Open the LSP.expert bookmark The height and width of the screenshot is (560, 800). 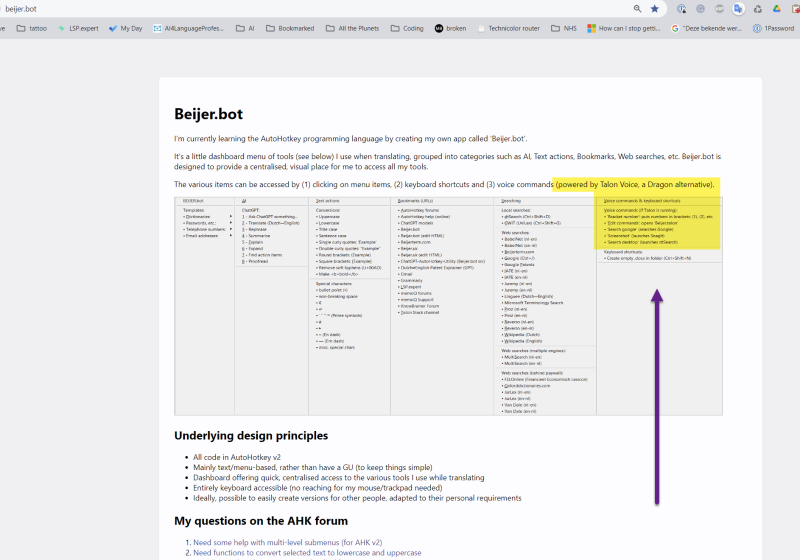click(x=78, y=29)
